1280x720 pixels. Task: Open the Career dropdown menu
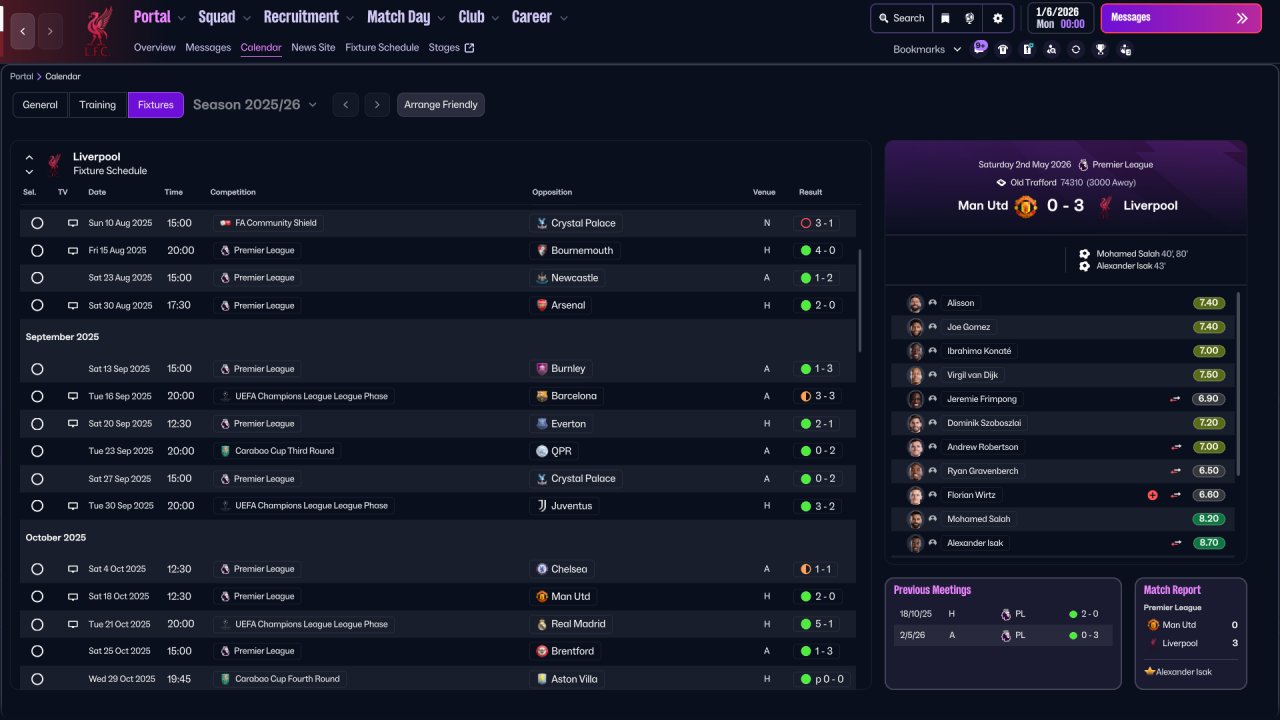tap(540, 17)
